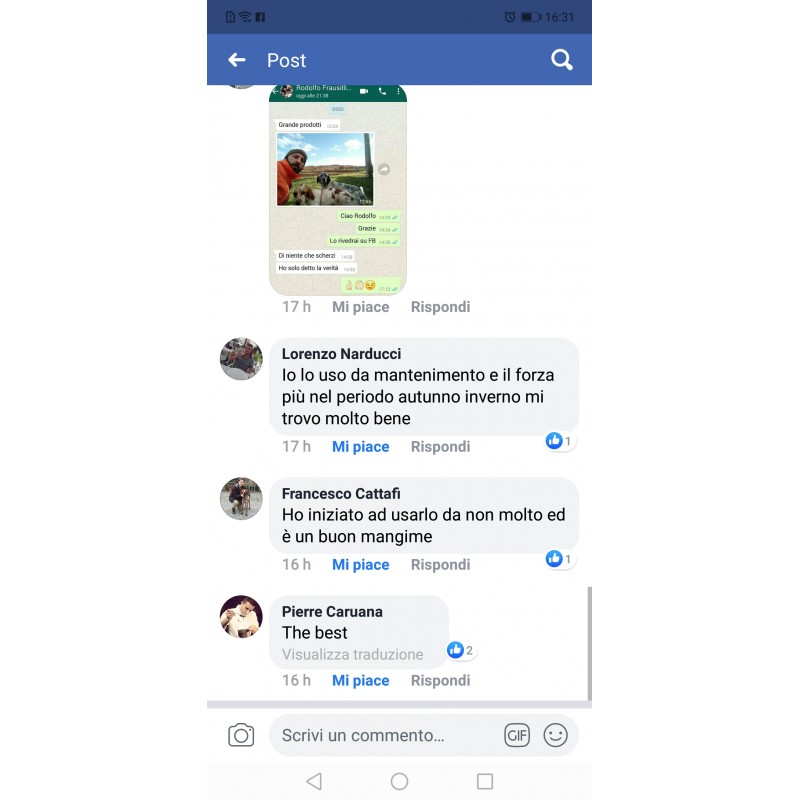Viewport: 800px width, 800px height.
Task: Tap the back arrow in Post header
Action: [x=237, y=60]
